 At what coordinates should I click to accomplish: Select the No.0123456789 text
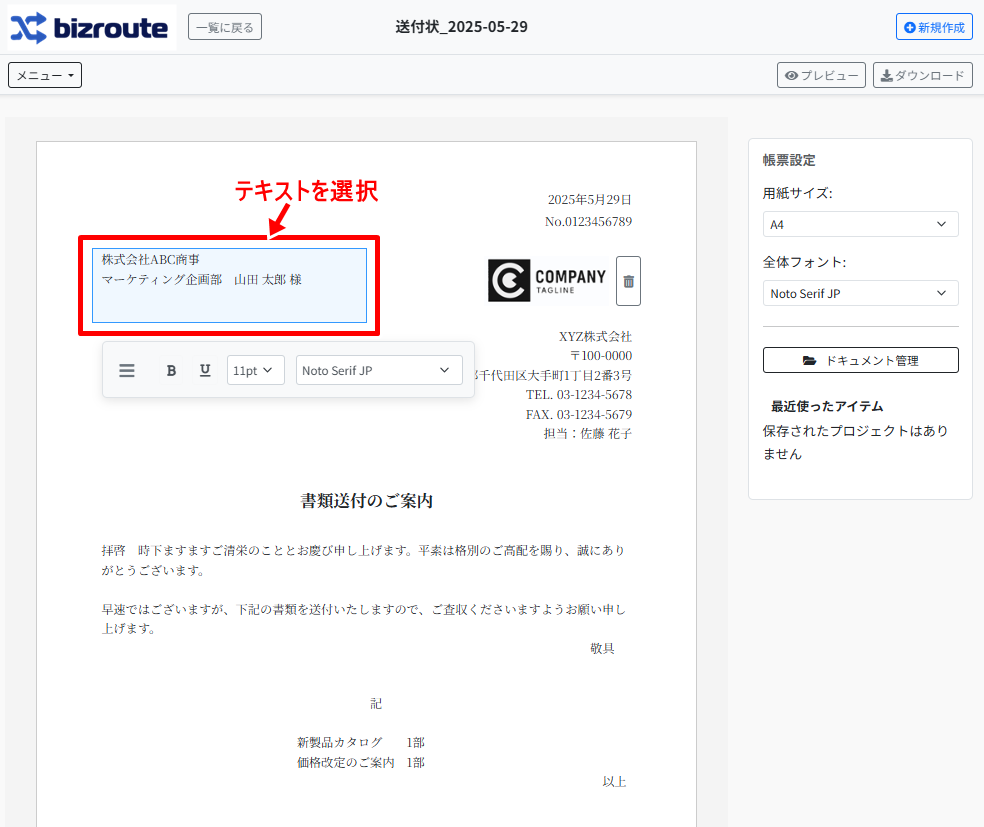tap(588, 221)
